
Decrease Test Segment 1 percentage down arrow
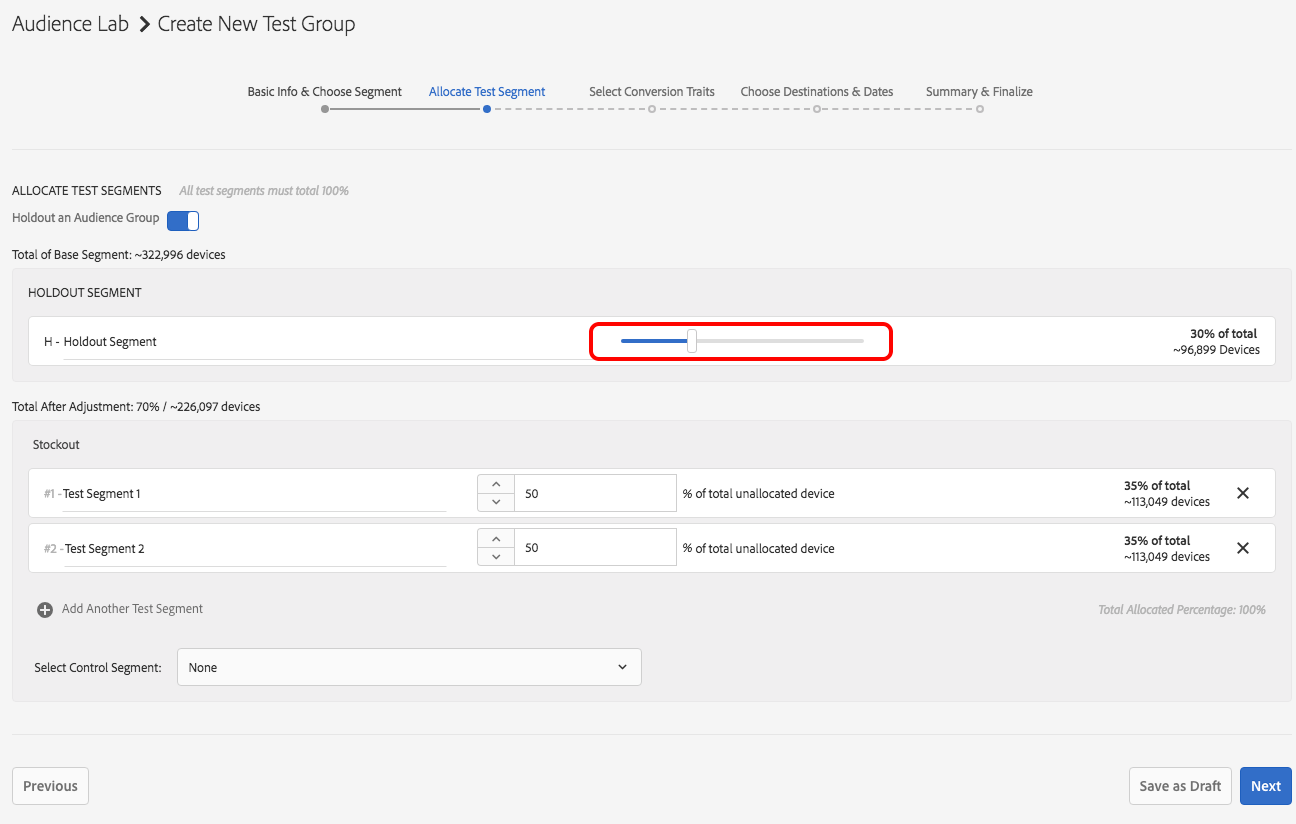point(496,502)
